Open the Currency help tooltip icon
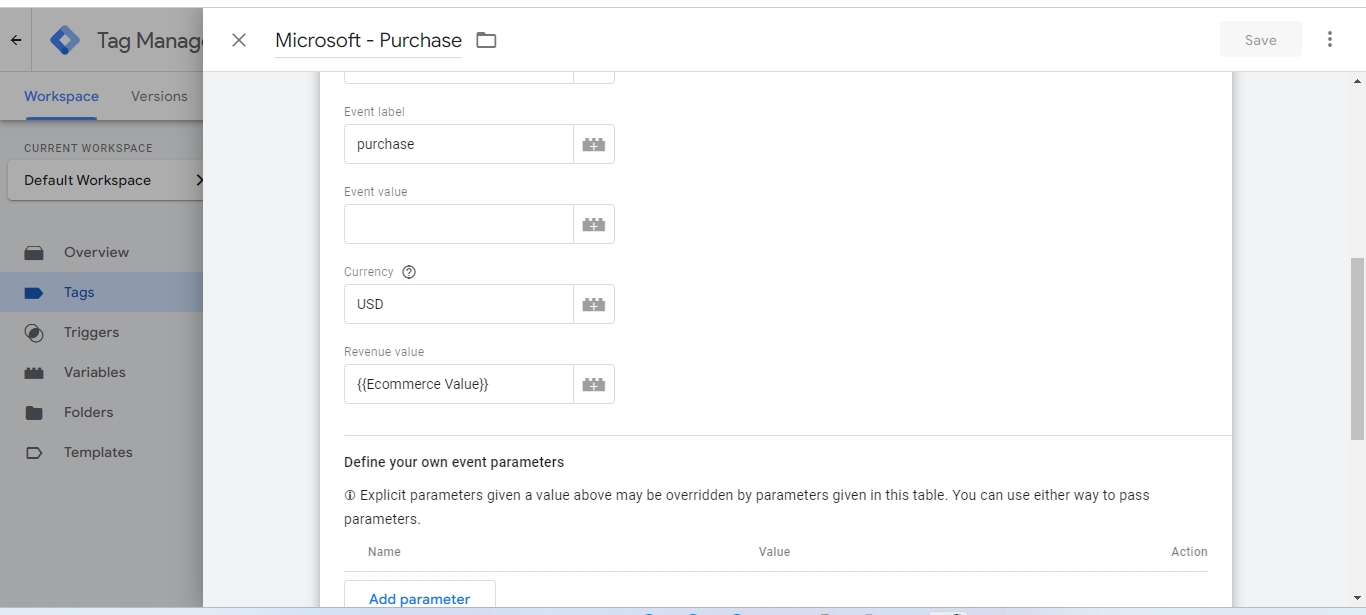This screenshot has width=1366, height=615. [x=408, y=272]
